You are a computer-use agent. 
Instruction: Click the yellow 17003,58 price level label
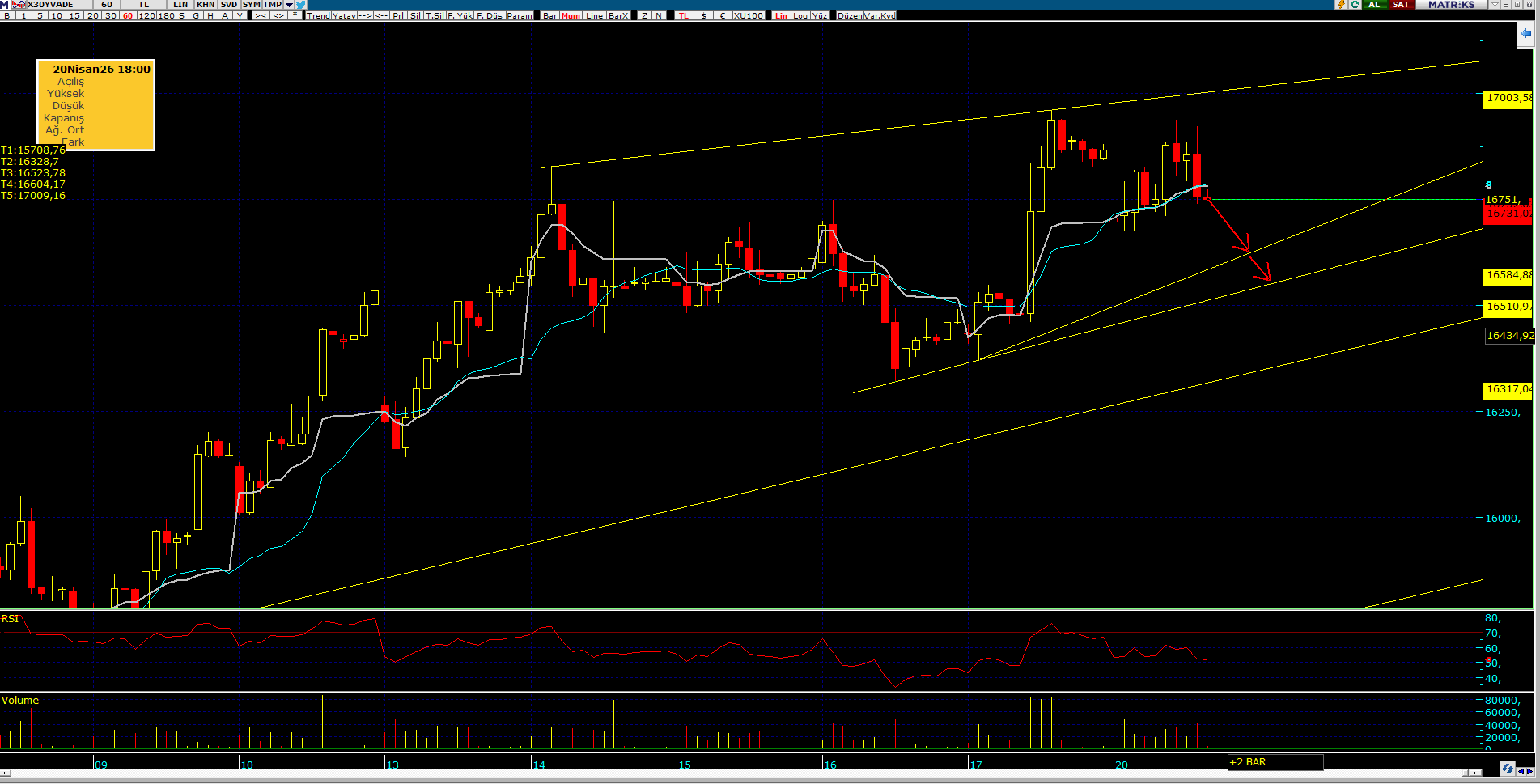1508,98
